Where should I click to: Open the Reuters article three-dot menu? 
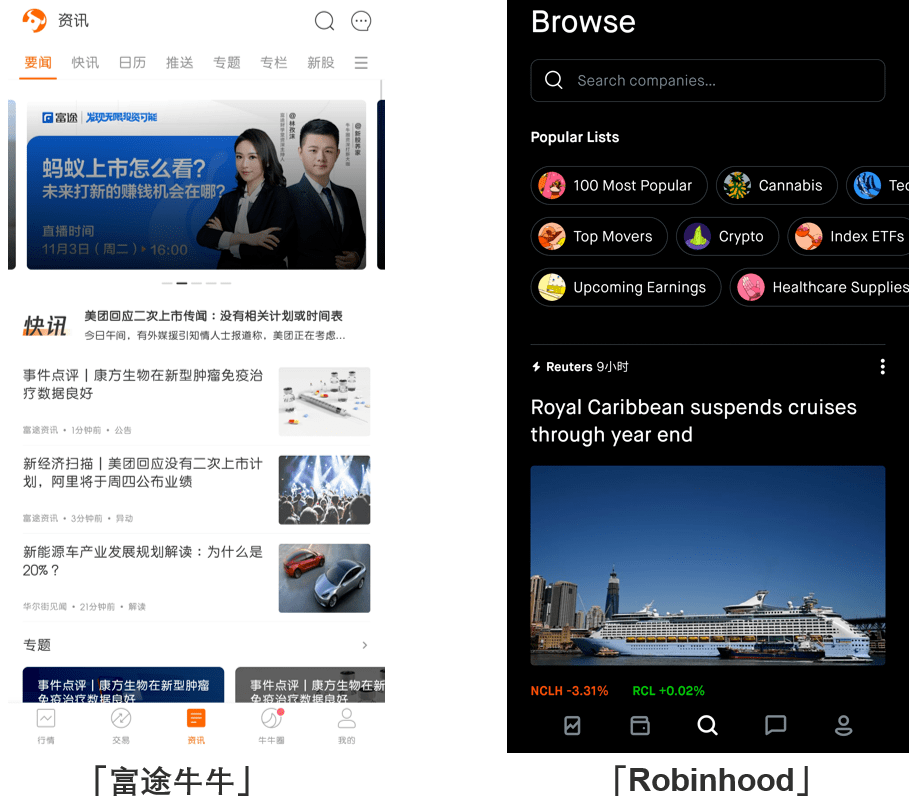882,366
